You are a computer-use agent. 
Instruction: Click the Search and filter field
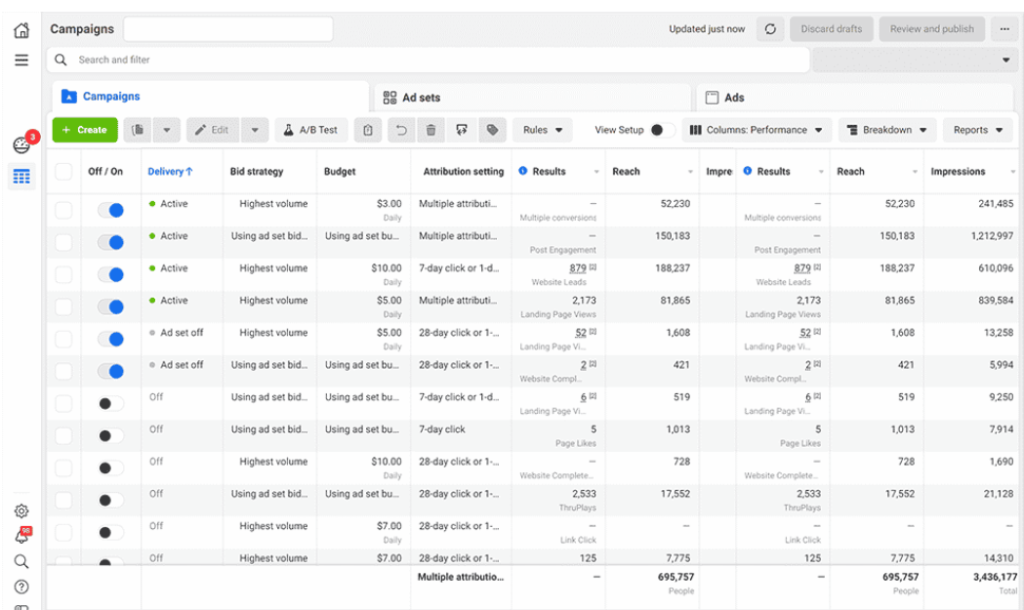coord(428,60)
